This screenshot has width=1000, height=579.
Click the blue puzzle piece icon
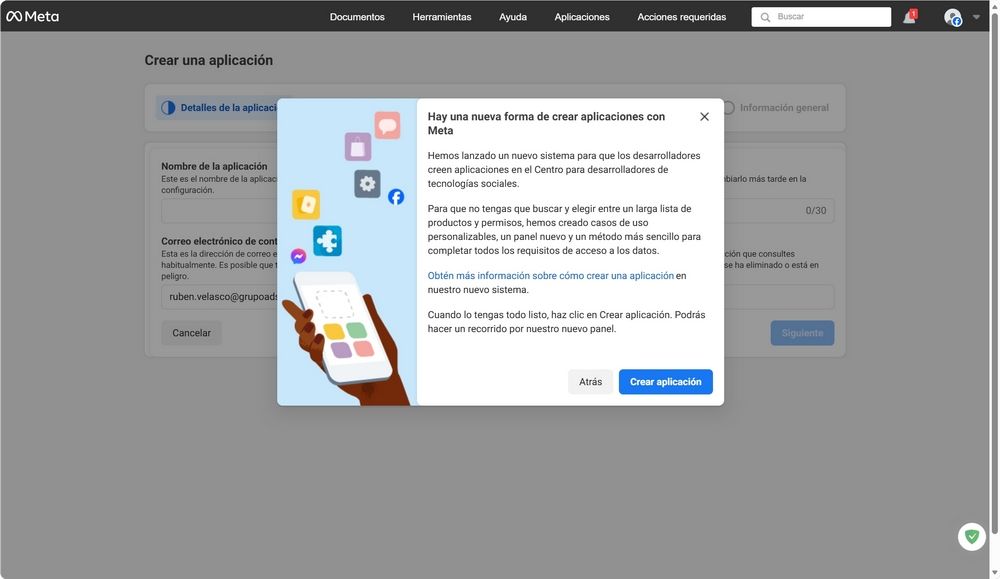(x=328, y=240)
